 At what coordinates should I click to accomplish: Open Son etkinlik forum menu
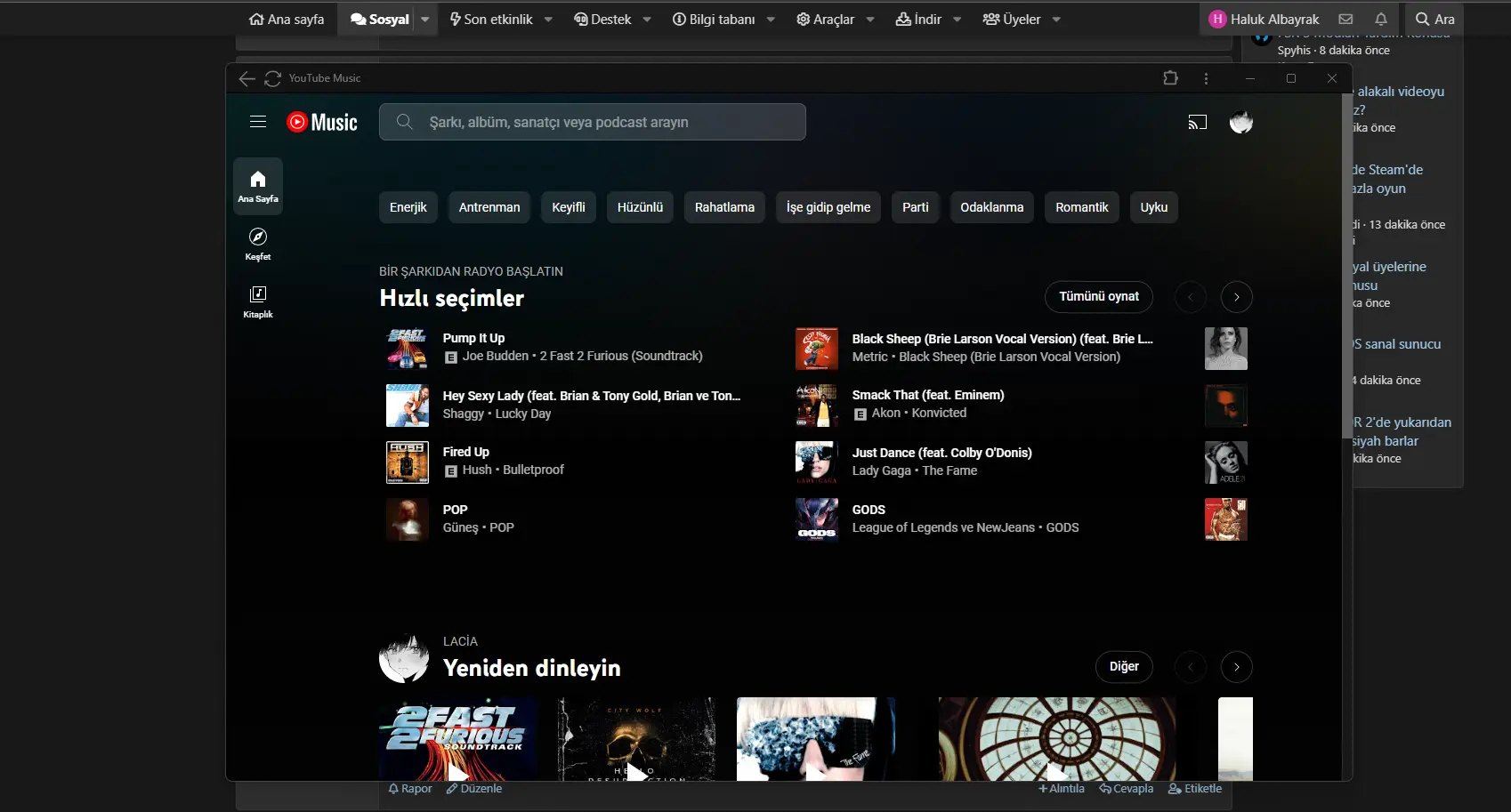tap(491, 19)
